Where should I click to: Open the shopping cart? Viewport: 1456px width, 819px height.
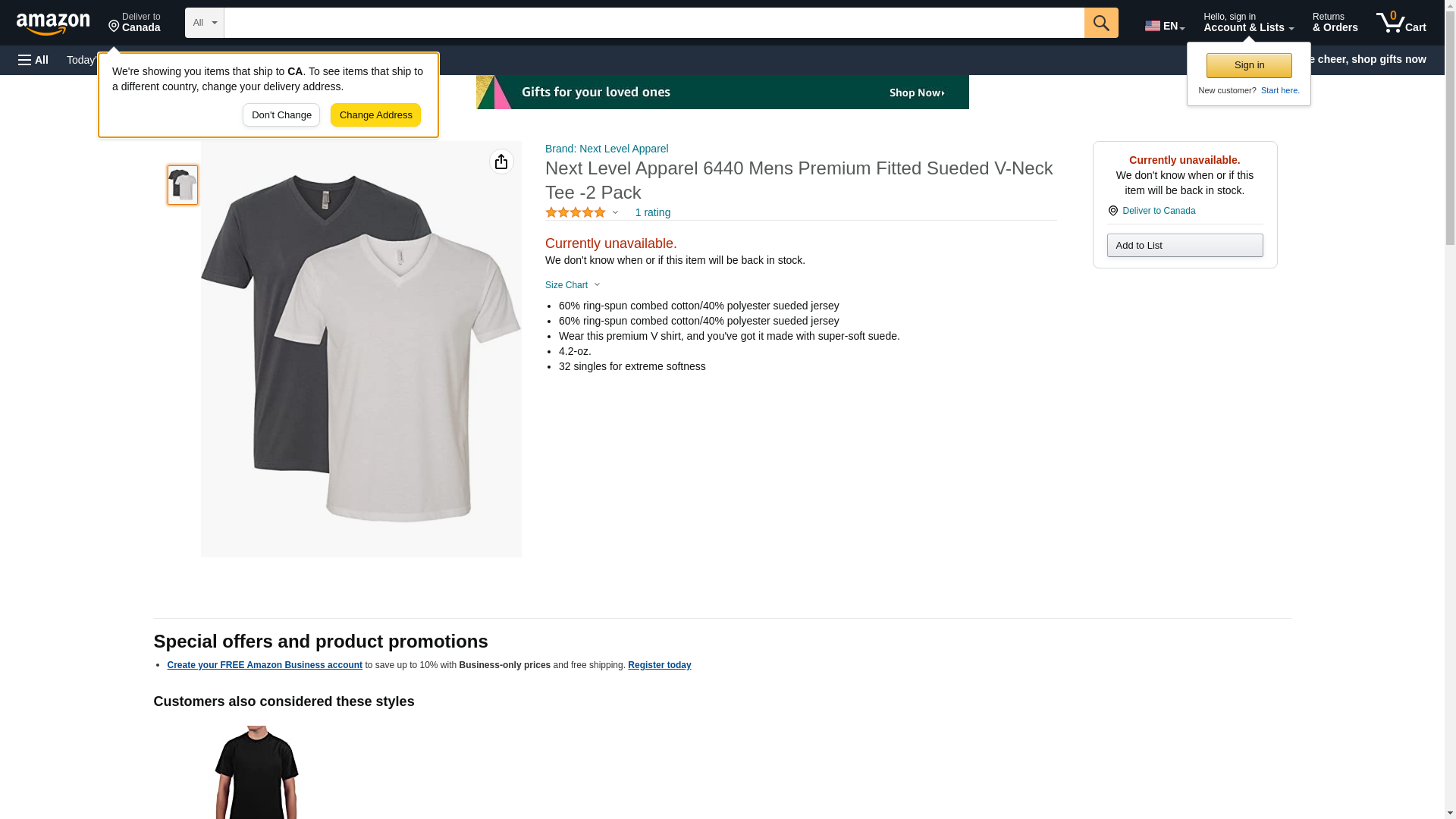point(1401,23)
